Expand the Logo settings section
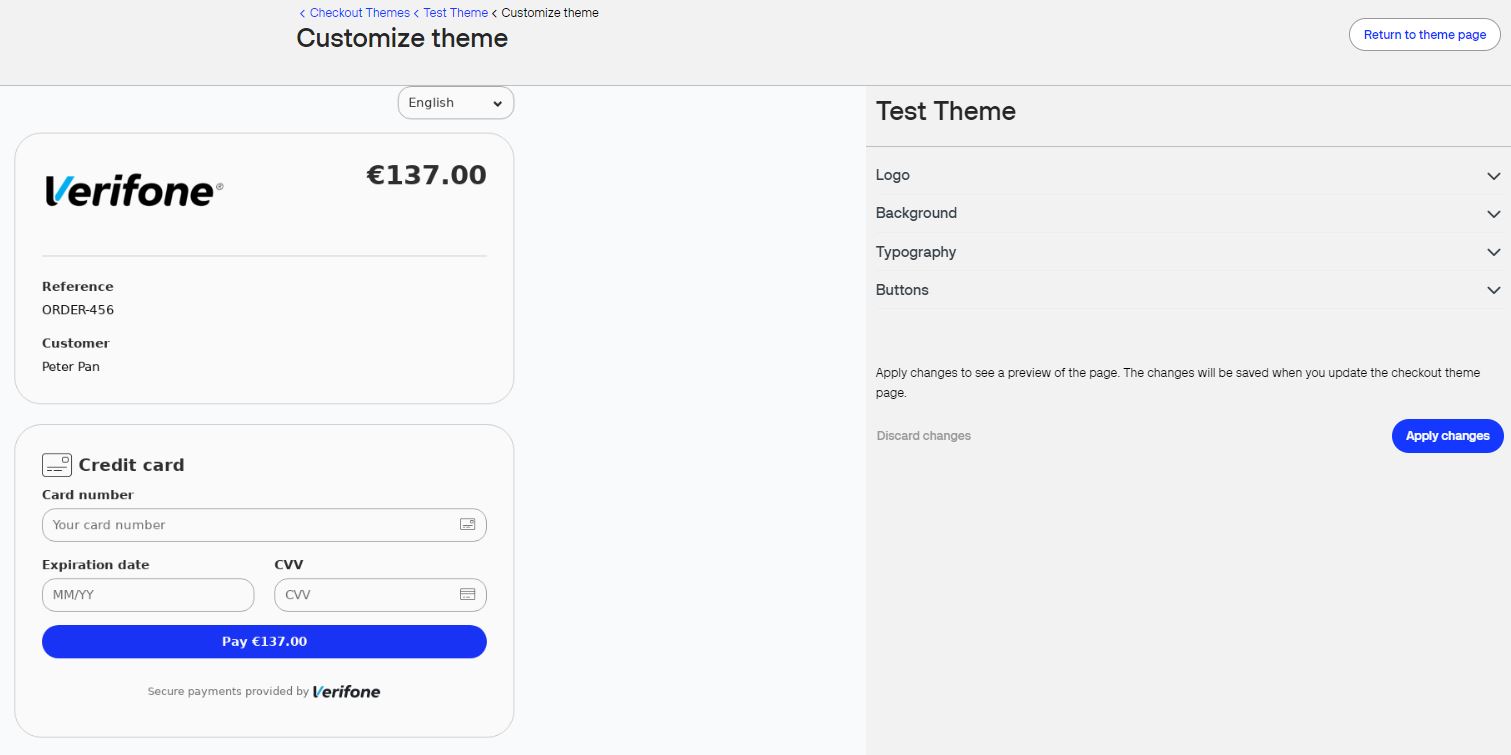 (x=1189, y=175)
